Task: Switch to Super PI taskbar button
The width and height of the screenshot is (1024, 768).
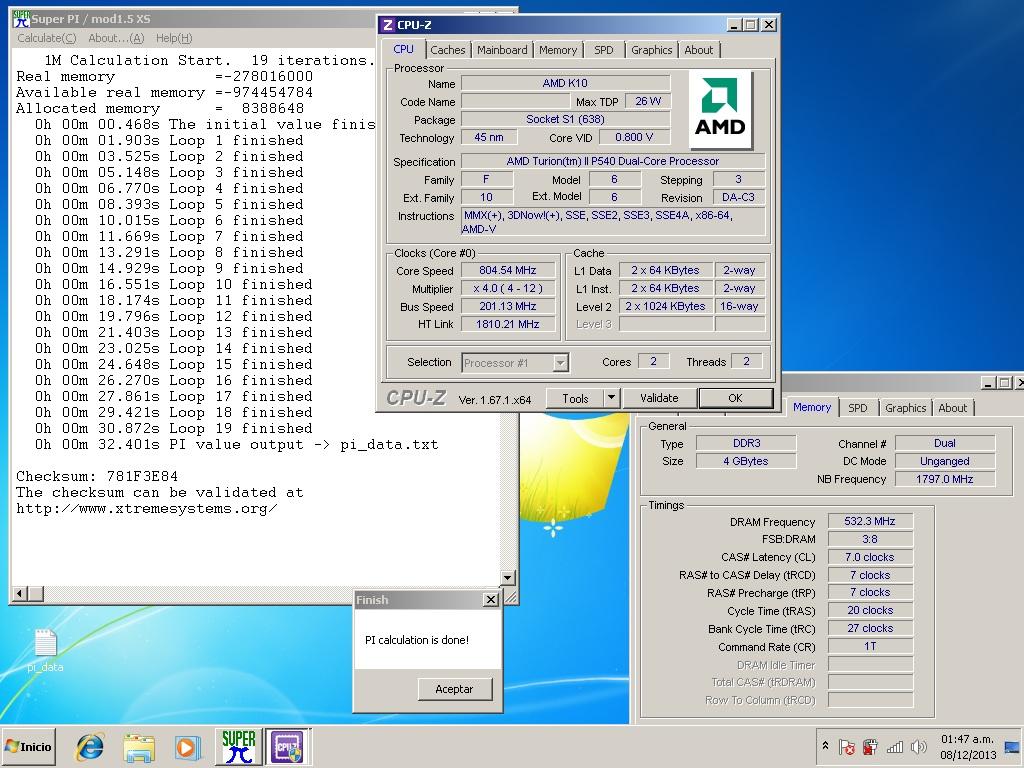Action: coord(238,746)
